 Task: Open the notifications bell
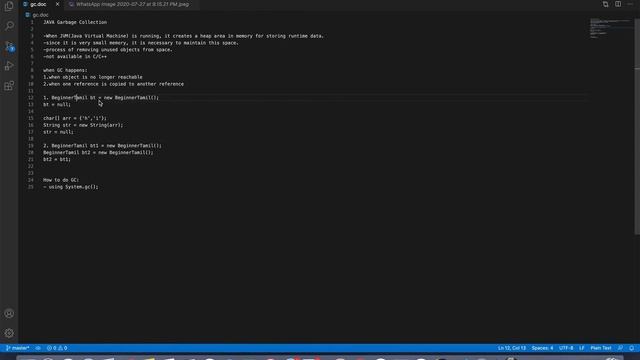[631, 348]
